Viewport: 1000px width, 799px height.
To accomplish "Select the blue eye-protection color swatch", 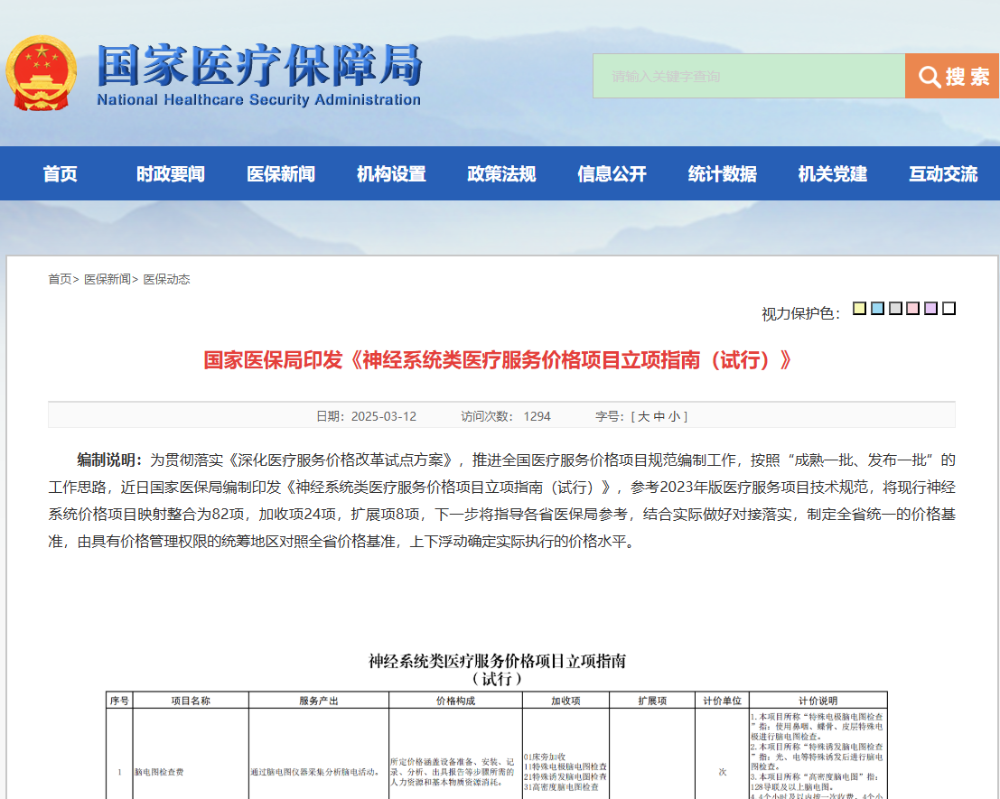I will [877, 309].
